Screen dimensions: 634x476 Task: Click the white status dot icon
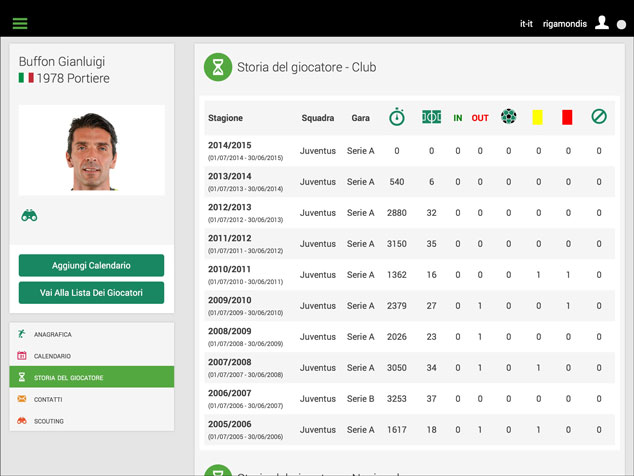click(x=621, y=25)
